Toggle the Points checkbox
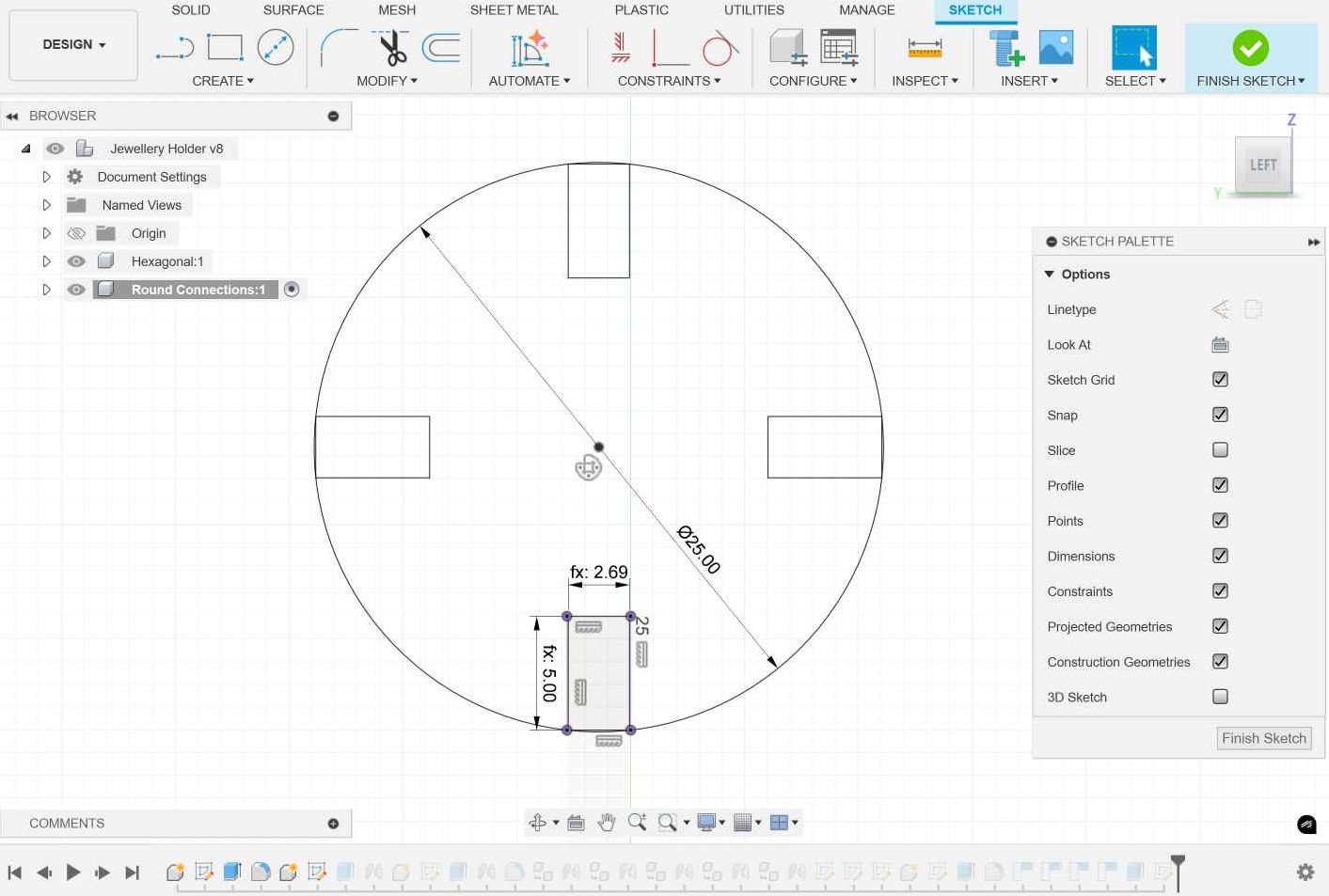 point(1220,521)
